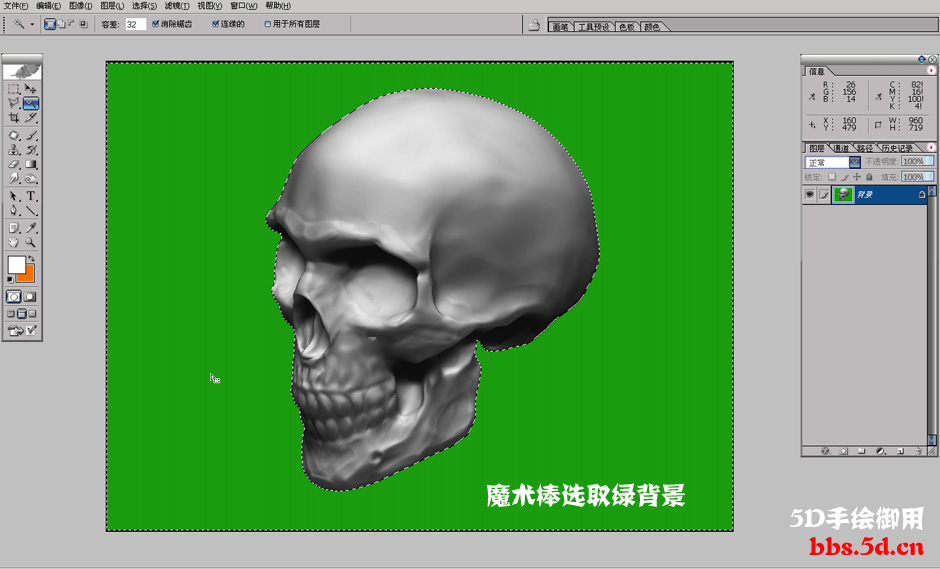Select the Magic Wand tool in toolbox
Screen dimensions: 940x569
pos(31,103)
